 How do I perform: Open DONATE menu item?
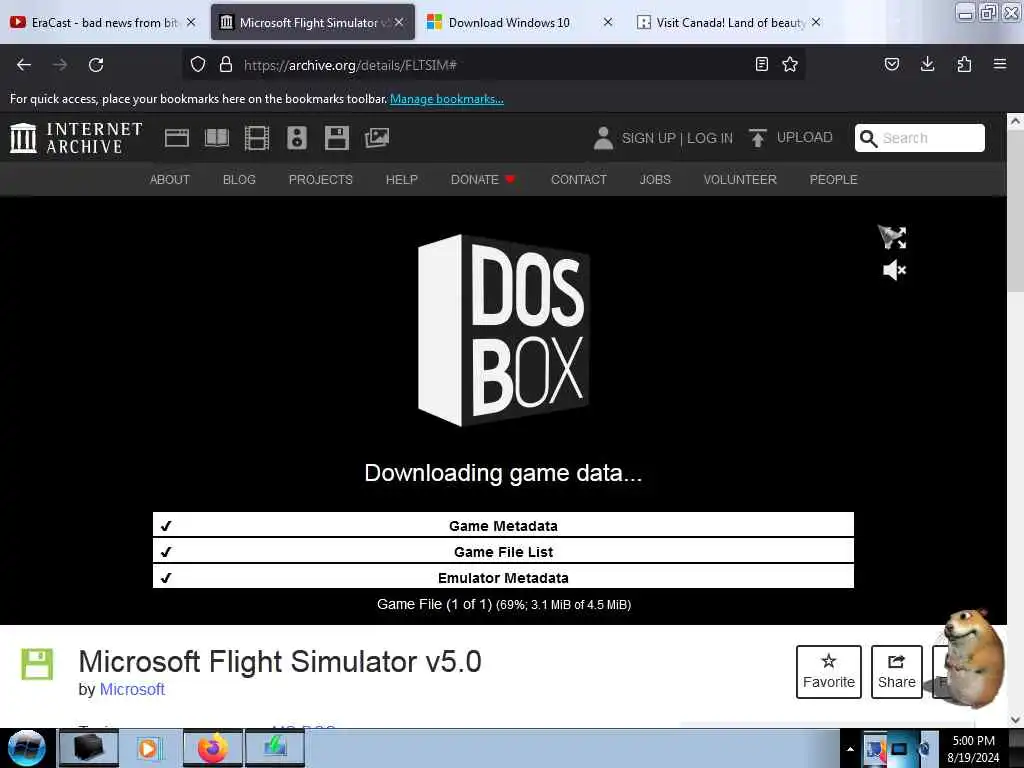483,179
